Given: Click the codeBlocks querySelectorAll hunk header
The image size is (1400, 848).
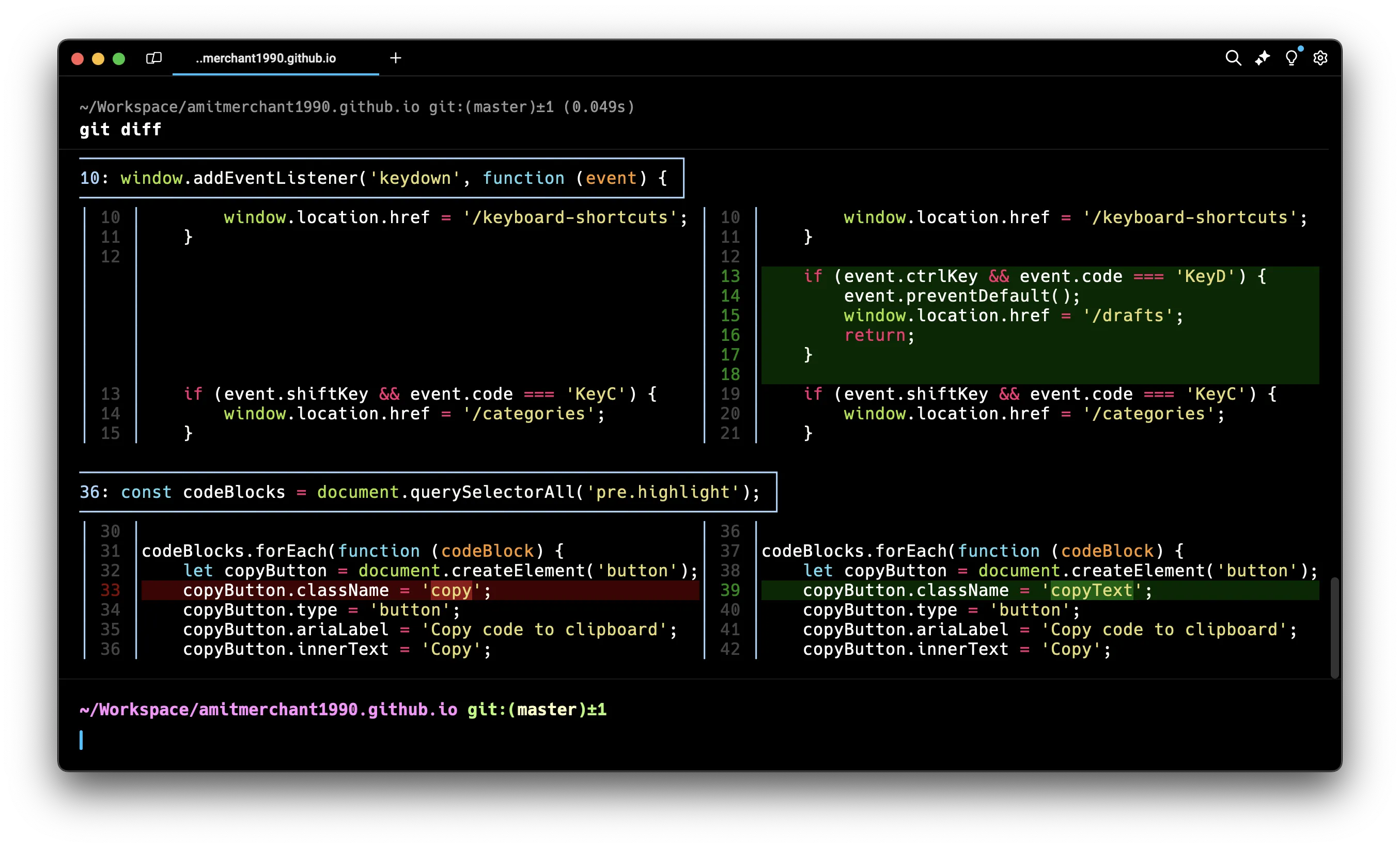Looking at the screenshot, I should coord(426,492).
